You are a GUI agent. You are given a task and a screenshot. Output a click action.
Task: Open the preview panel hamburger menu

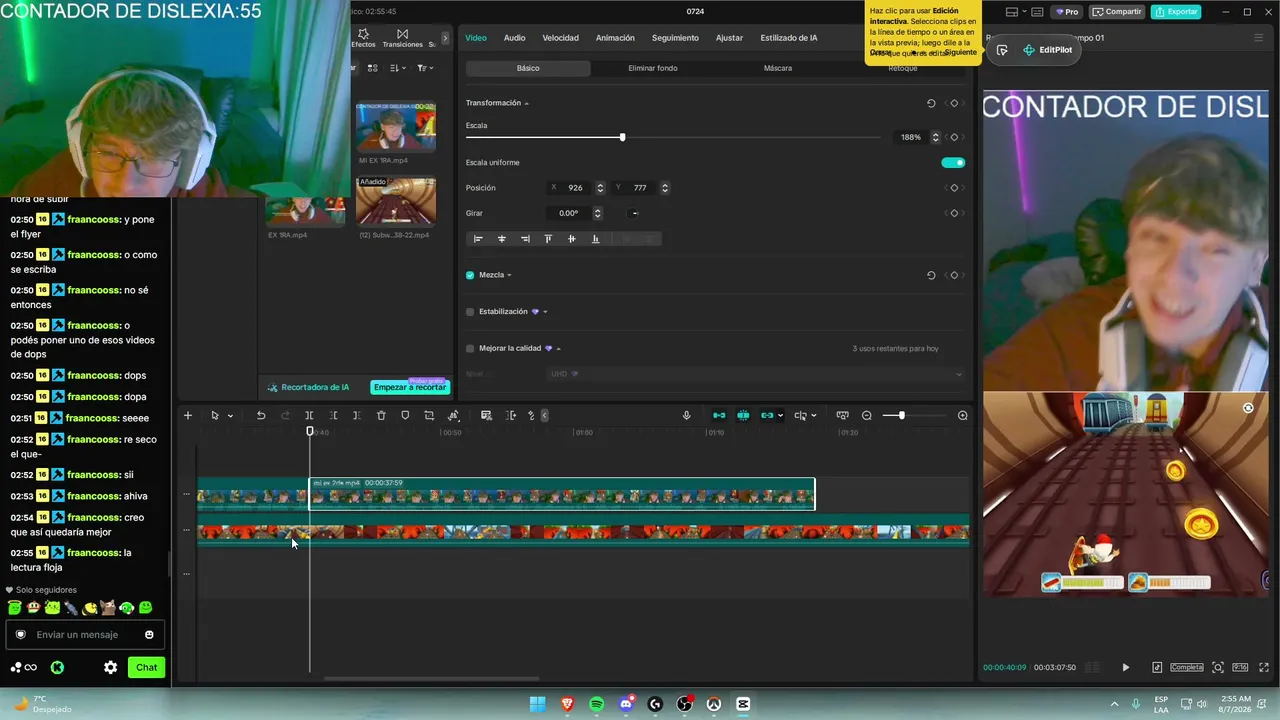pos(1258,38)
